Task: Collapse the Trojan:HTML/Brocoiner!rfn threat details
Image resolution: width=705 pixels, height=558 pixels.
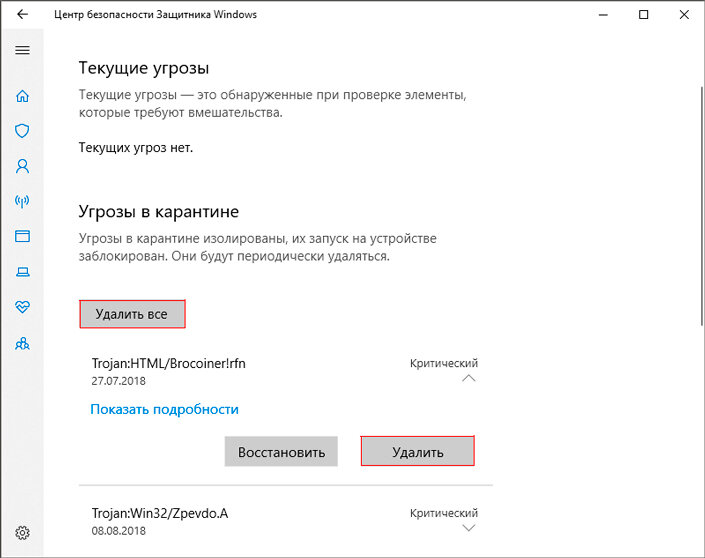Action: [x=469, y=378]
